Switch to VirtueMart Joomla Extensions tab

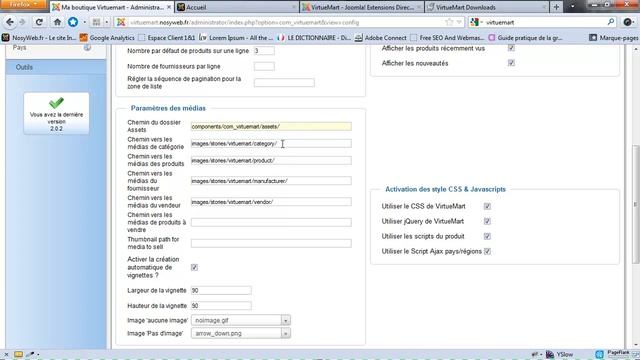362,7
